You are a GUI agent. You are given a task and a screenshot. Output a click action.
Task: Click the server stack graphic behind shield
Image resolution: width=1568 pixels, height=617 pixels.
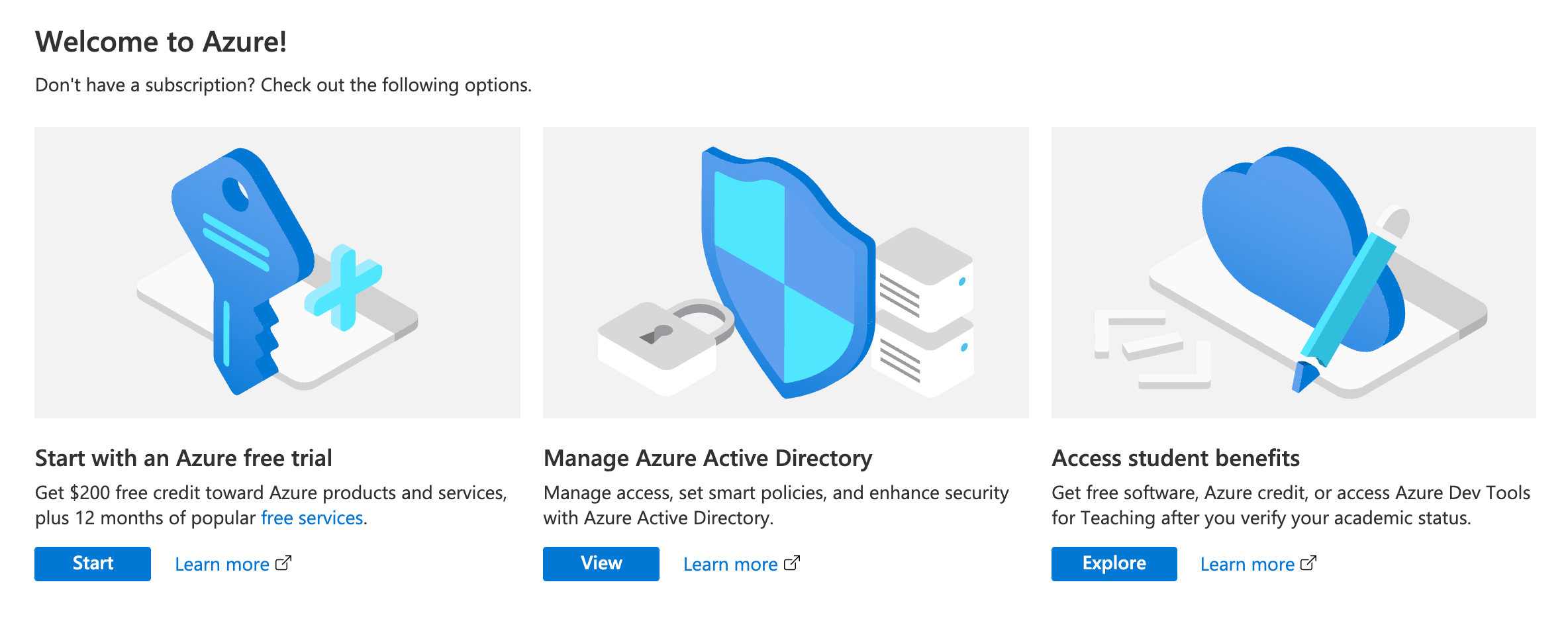pyautogui.click(x=927, y=311)
